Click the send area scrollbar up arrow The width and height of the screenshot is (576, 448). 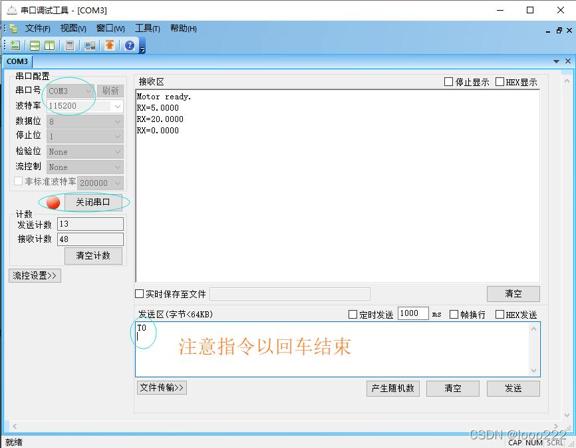[534, 329]
